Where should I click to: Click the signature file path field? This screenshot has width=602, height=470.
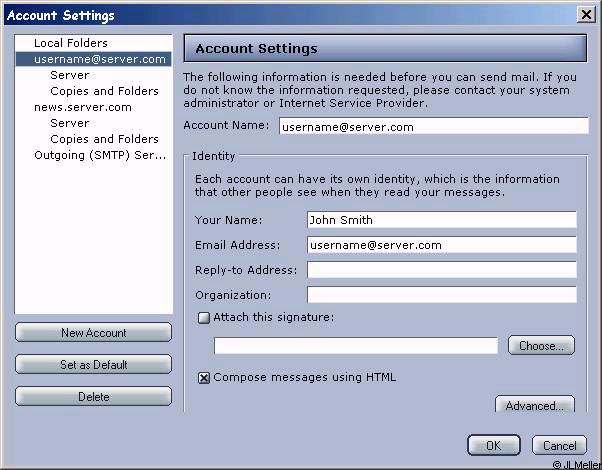[x=356, y=346]
